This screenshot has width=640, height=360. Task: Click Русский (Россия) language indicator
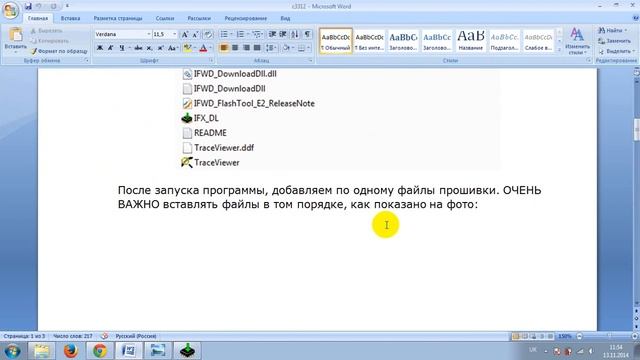point(136,336)
